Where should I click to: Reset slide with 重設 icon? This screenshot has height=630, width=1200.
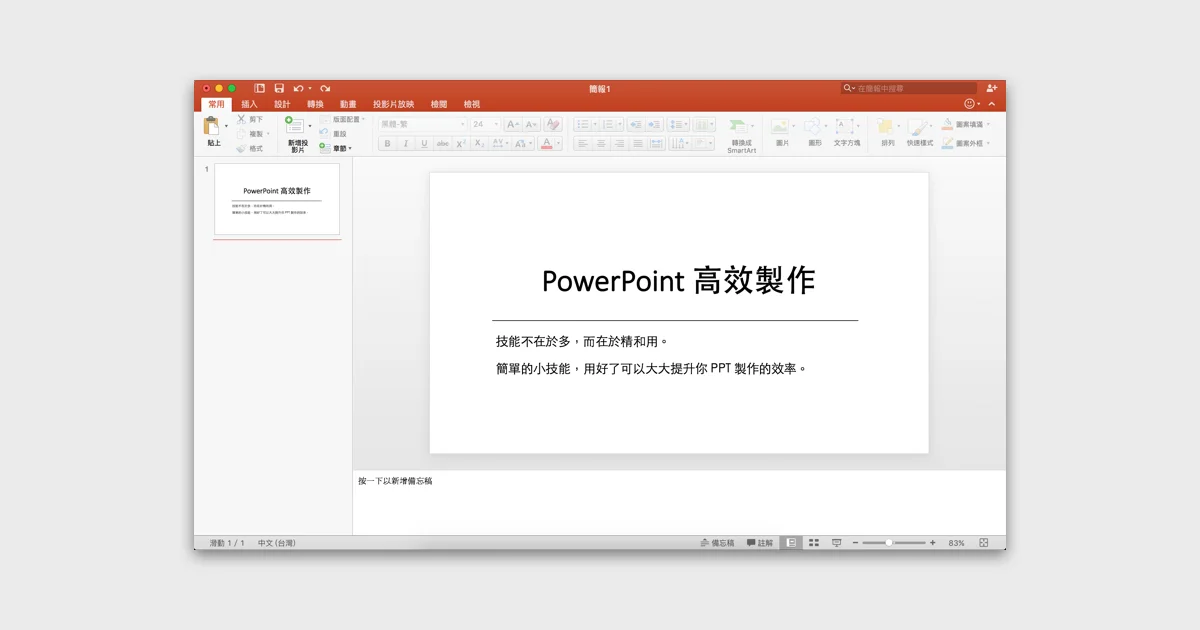pos(324,133)
